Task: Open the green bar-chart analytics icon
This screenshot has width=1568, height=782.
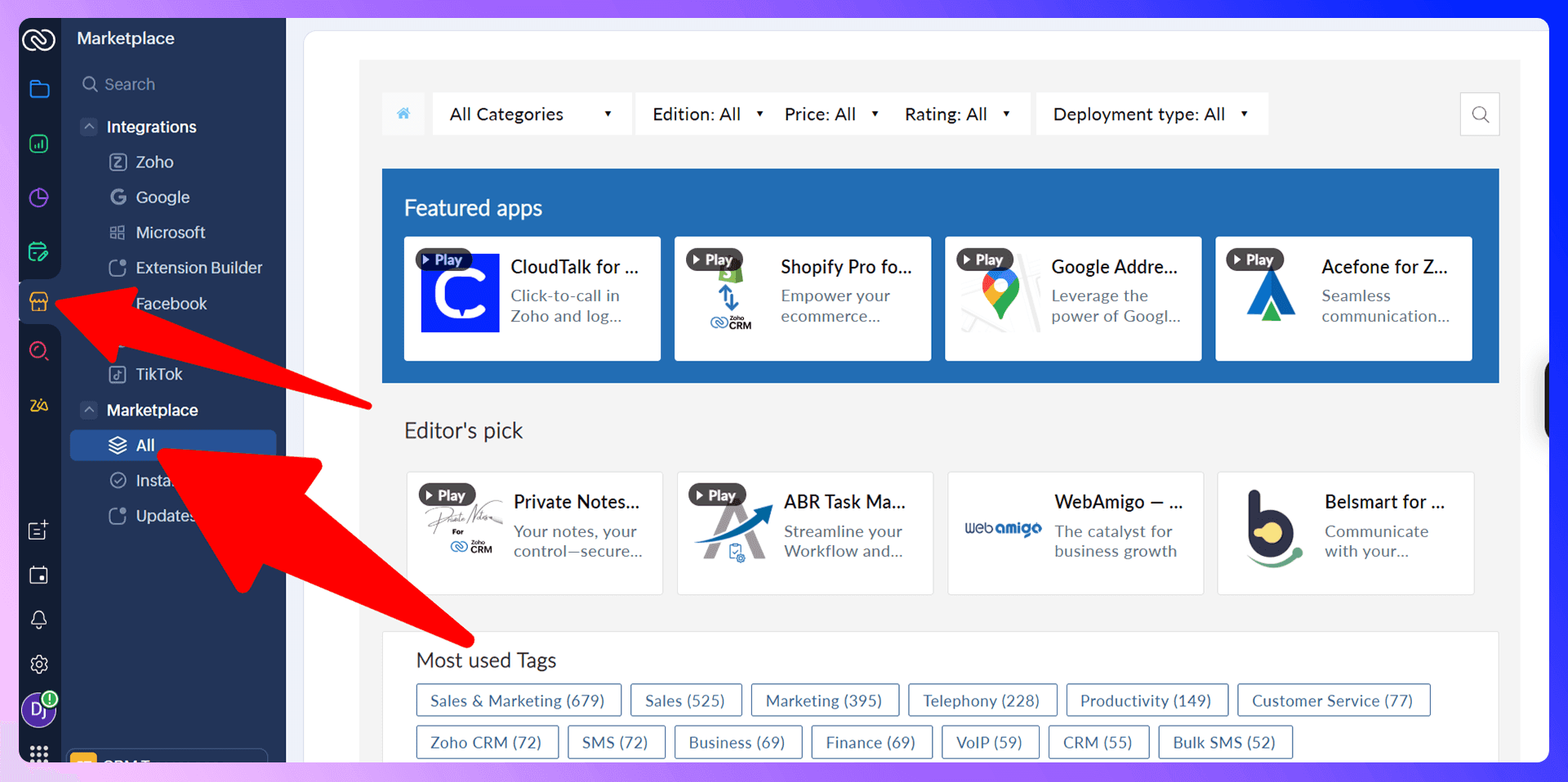Action: [x=39, y=144]
